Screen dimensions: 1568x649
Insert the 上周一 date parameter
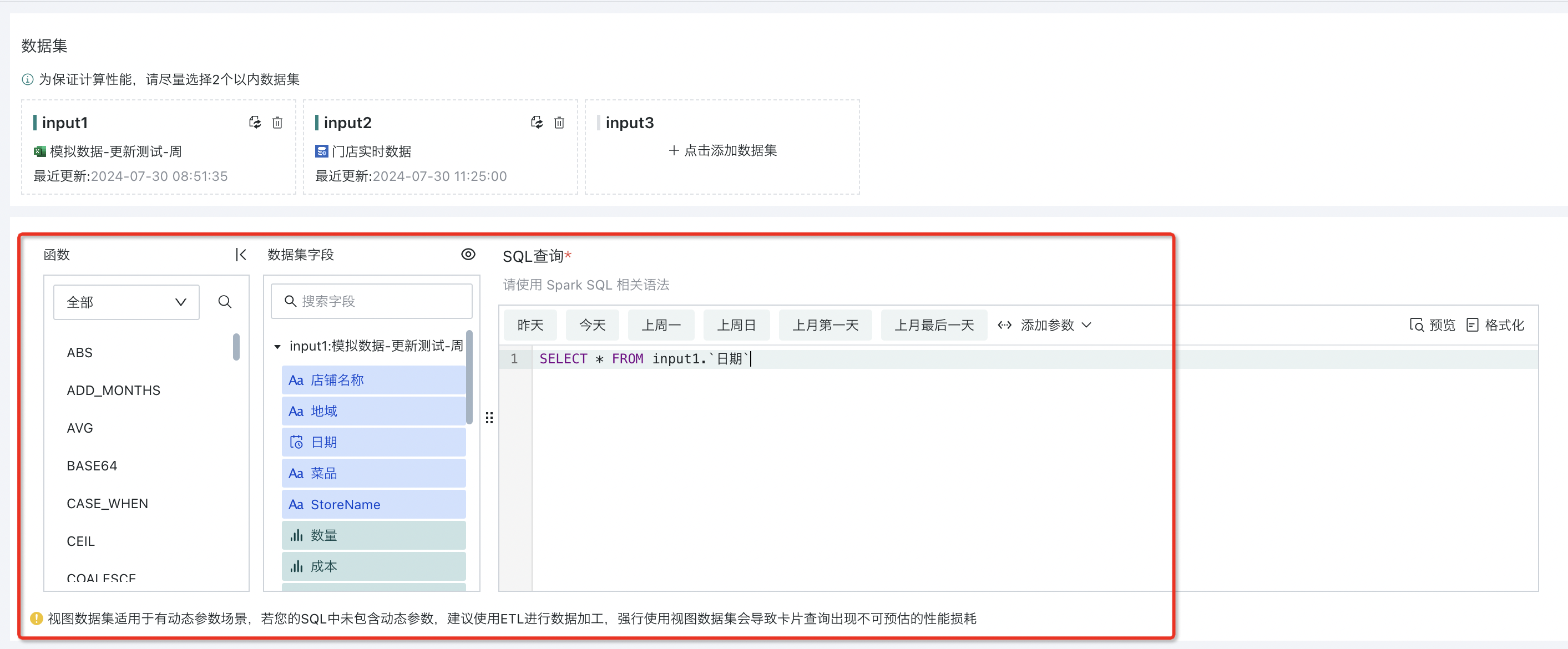[x=661, y=325]
